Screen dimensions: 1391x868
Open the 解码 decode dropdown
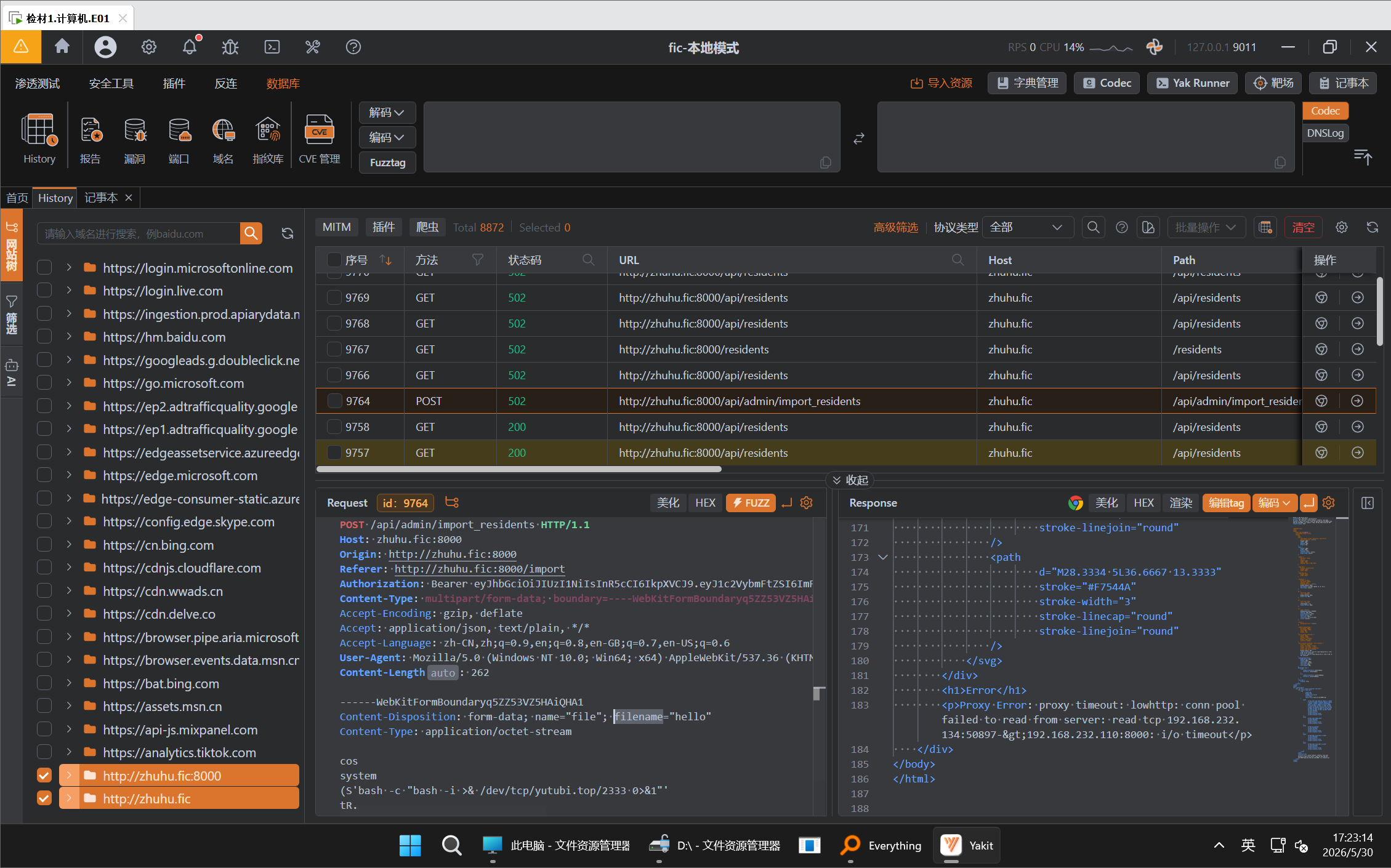coord(387,113)
